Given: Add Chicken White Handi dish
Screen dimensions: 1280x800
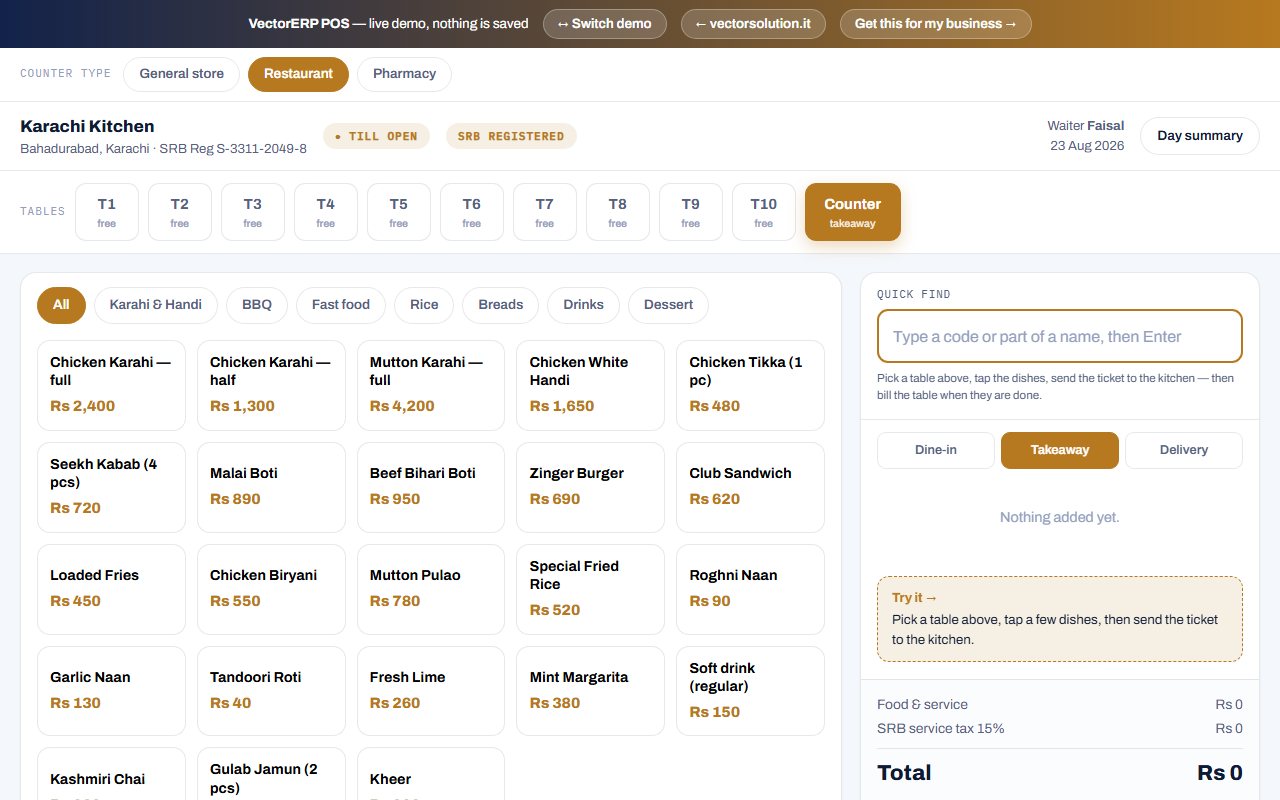Looking at the screenshot, I should pyautogui.click(x=590, y=385).
